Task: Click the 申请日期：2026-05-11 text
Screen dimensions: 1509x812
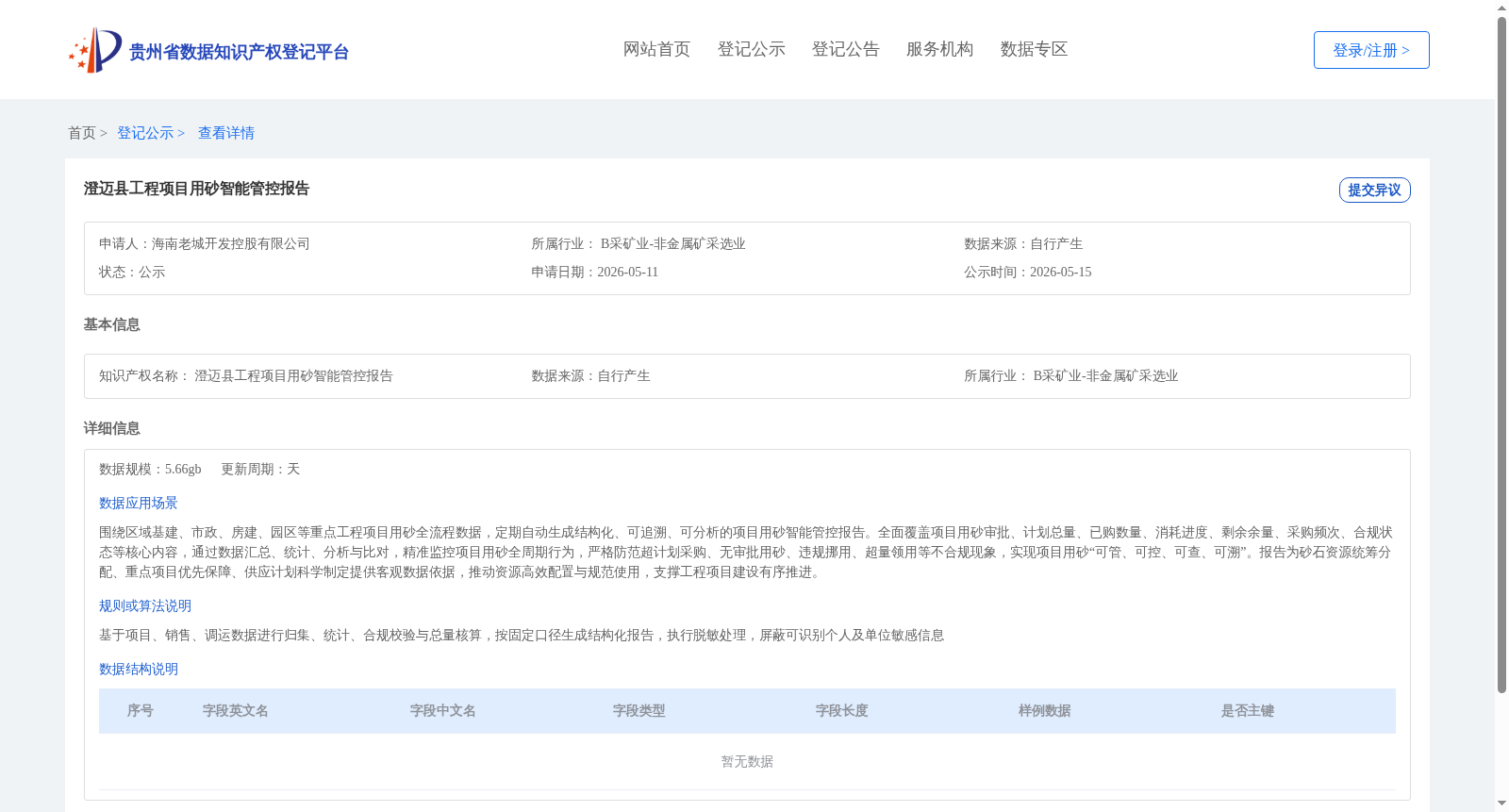Action: [x=595, y=272]
